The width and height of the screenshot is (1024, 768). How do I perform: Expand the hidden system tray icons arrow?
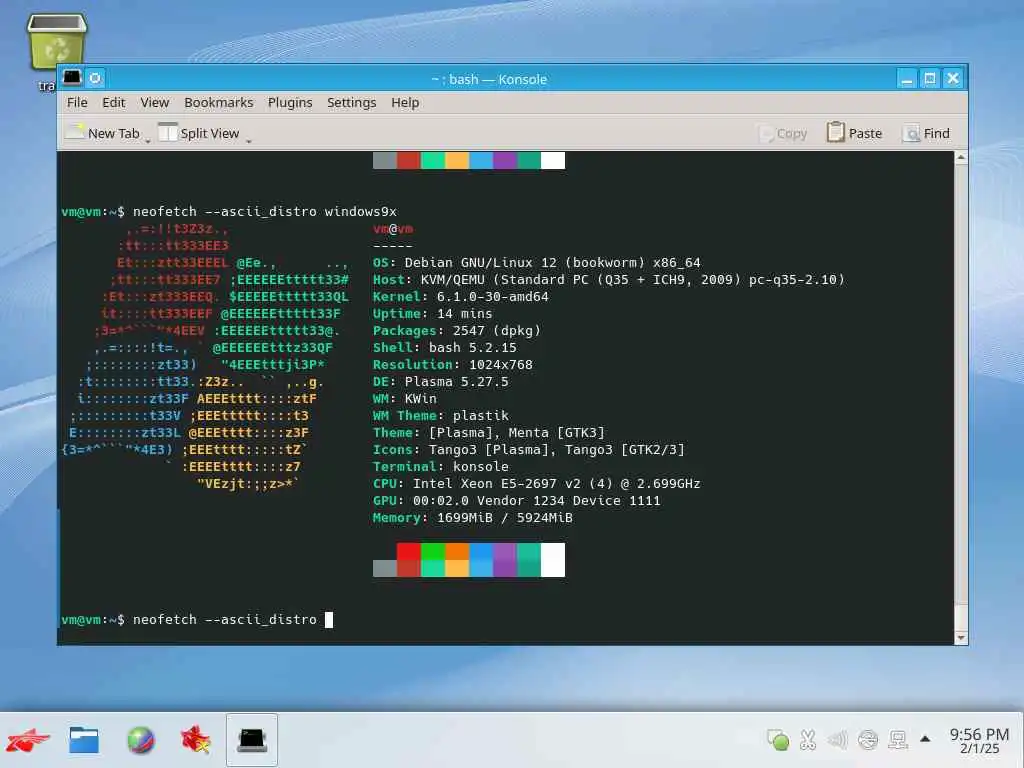(x=925, y=739)
